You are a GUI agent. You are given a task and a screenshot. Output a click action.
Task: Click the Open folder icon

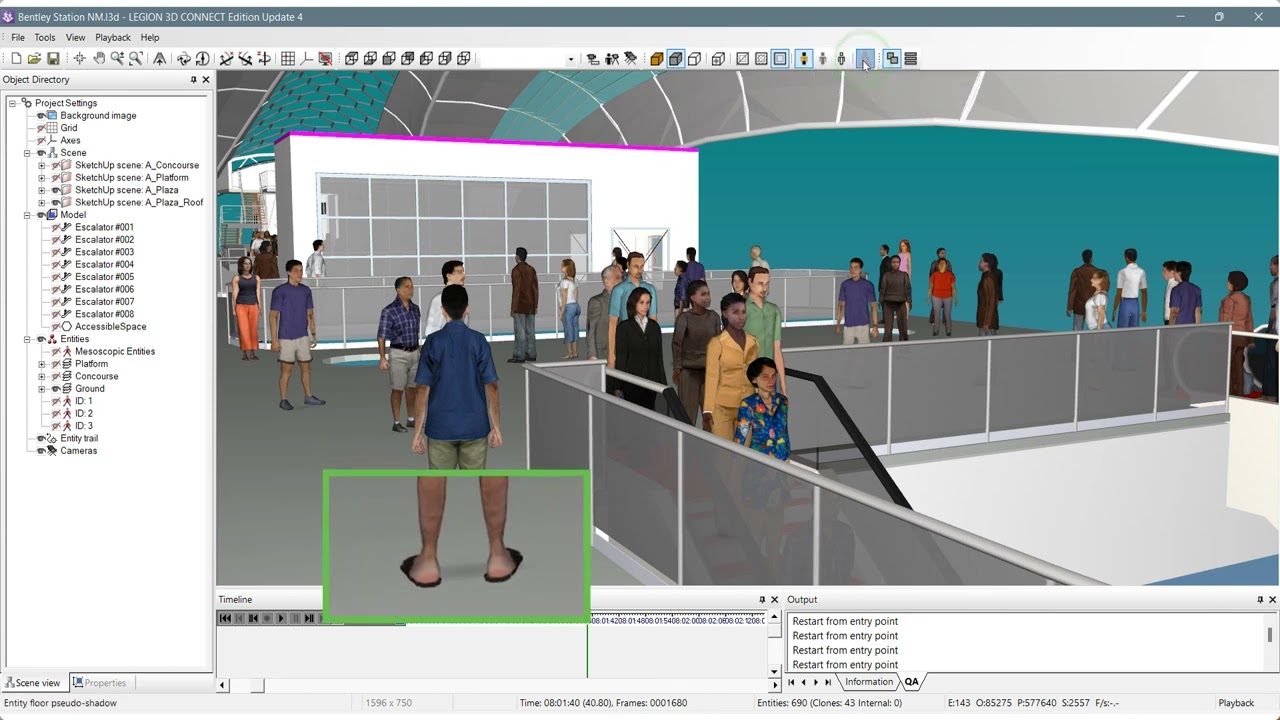[x=34, y=59]
